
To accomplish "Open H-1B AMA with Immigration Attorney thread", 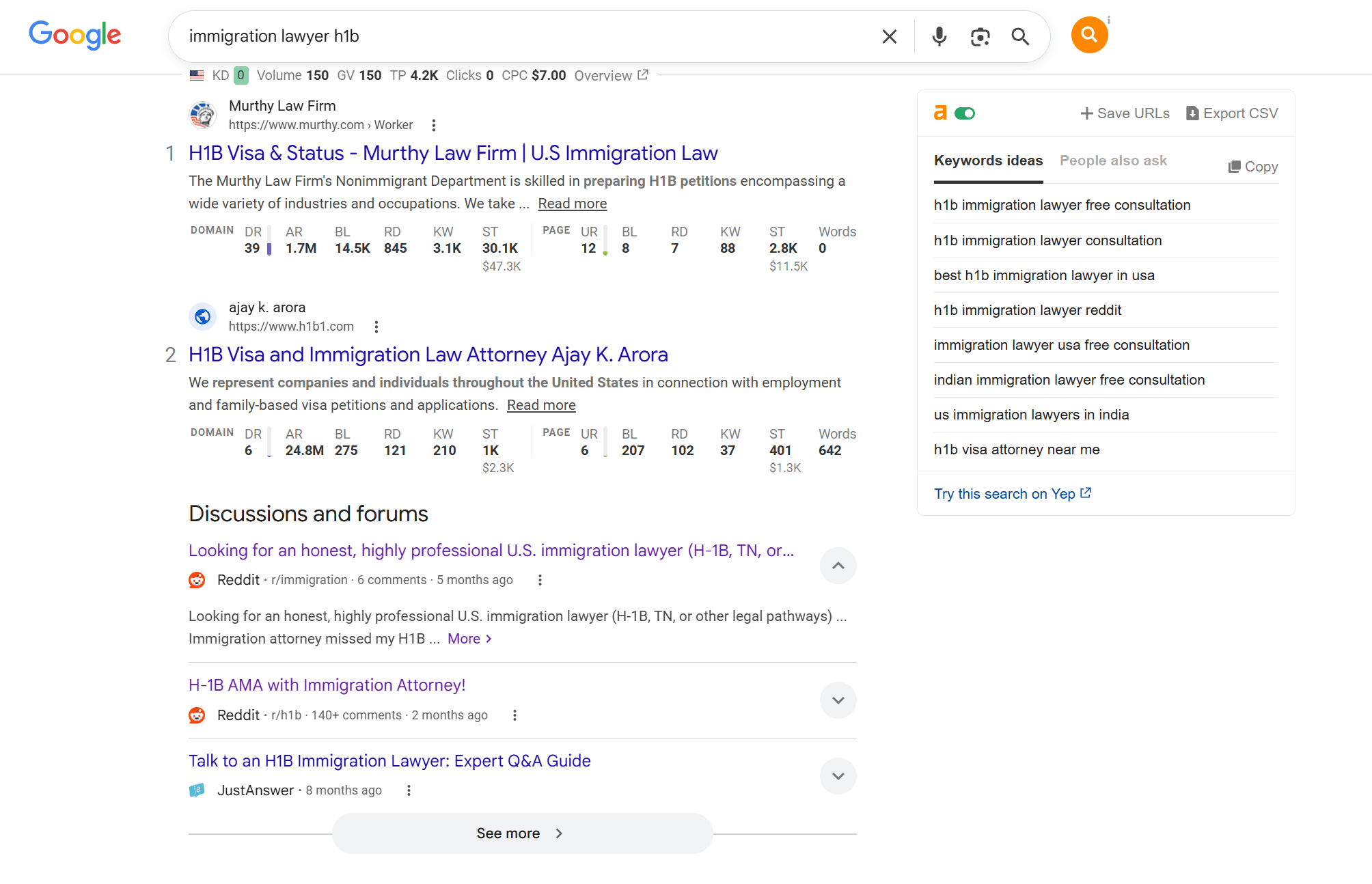I will 327,685.
